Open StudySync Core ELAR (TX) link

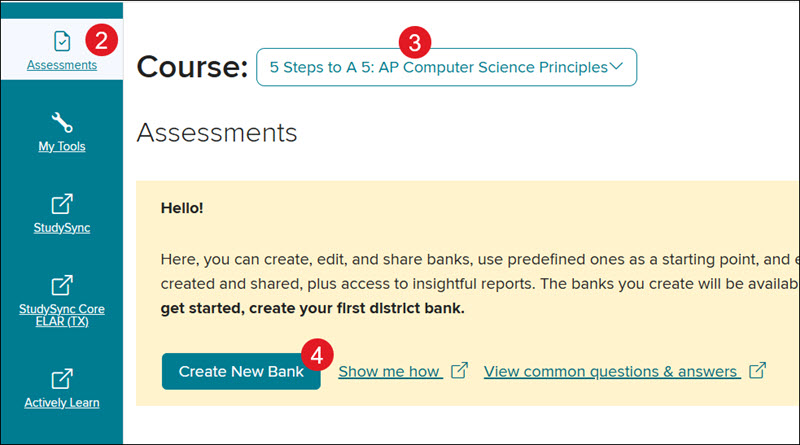click(62, 315)
